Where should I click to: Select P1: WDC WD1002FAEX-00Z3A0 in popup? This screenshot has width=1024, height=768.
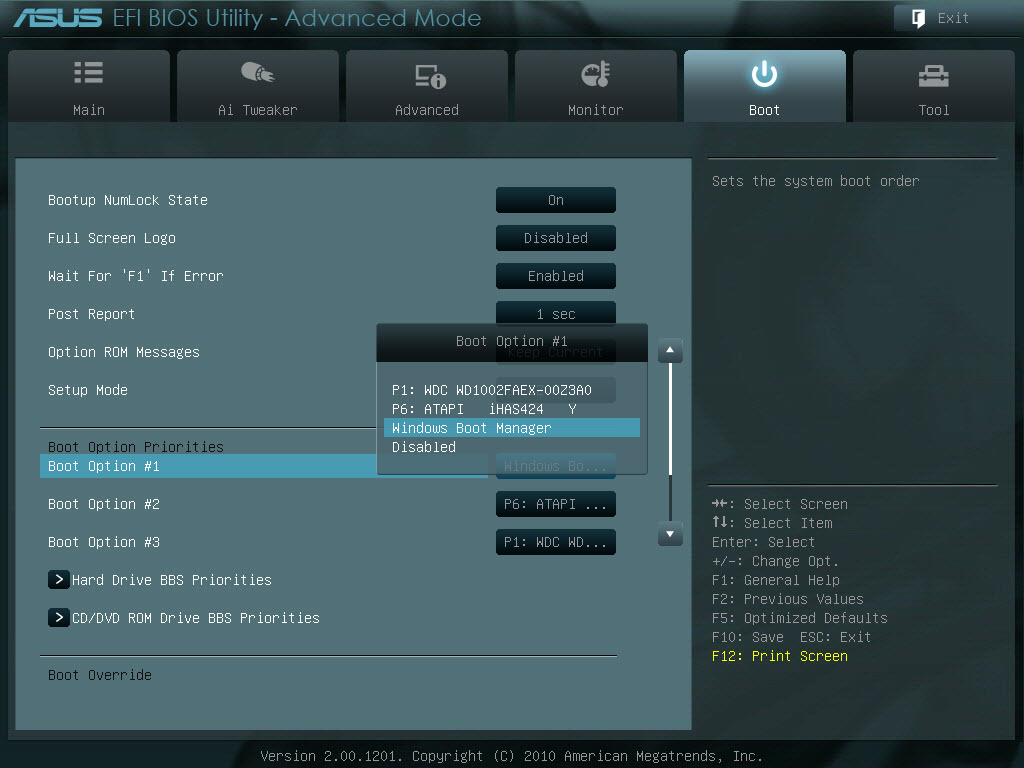(512, 390)
